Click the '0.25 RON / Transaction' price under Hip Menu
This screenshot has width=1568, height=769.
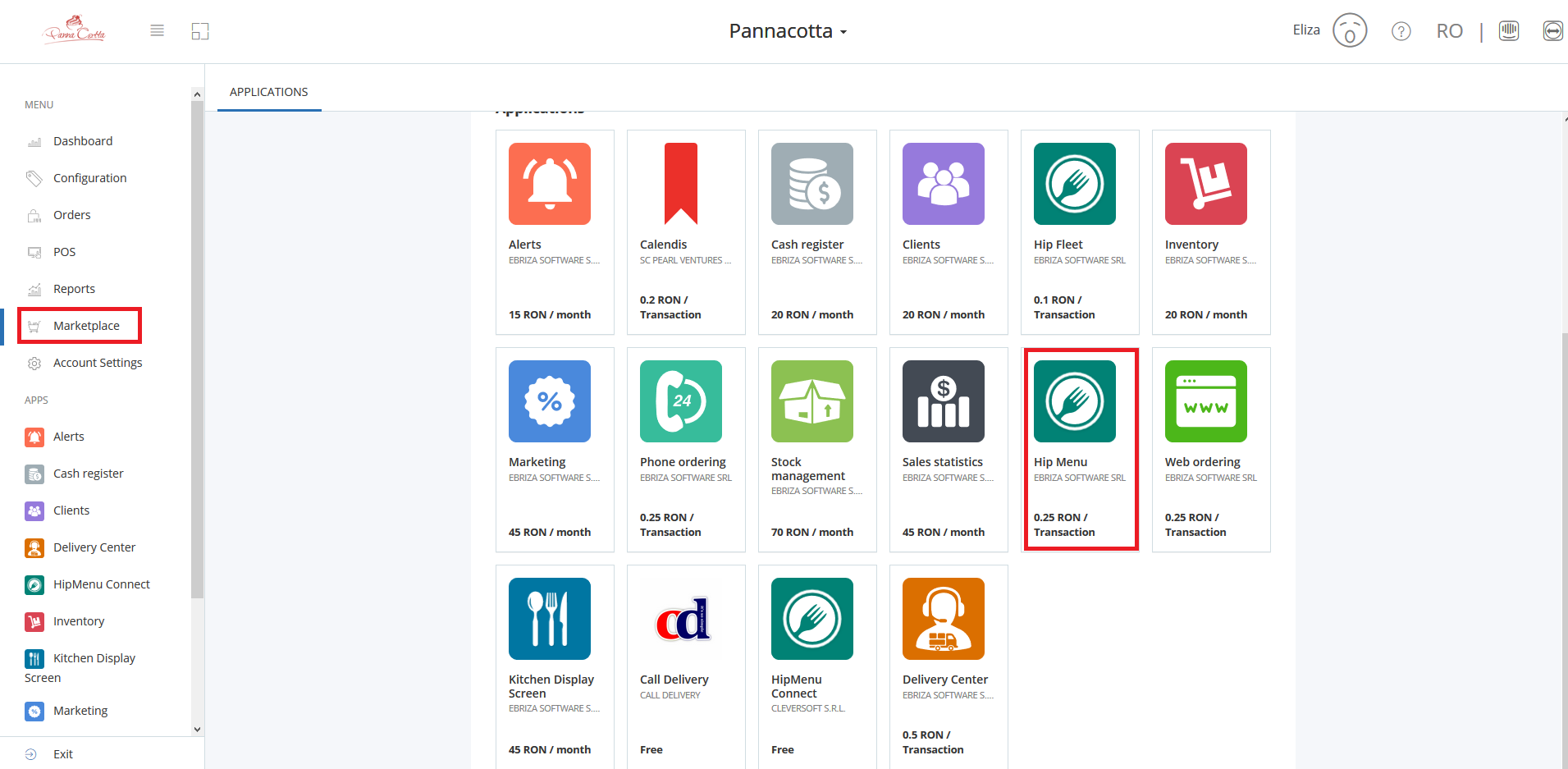pos(1064,525)
